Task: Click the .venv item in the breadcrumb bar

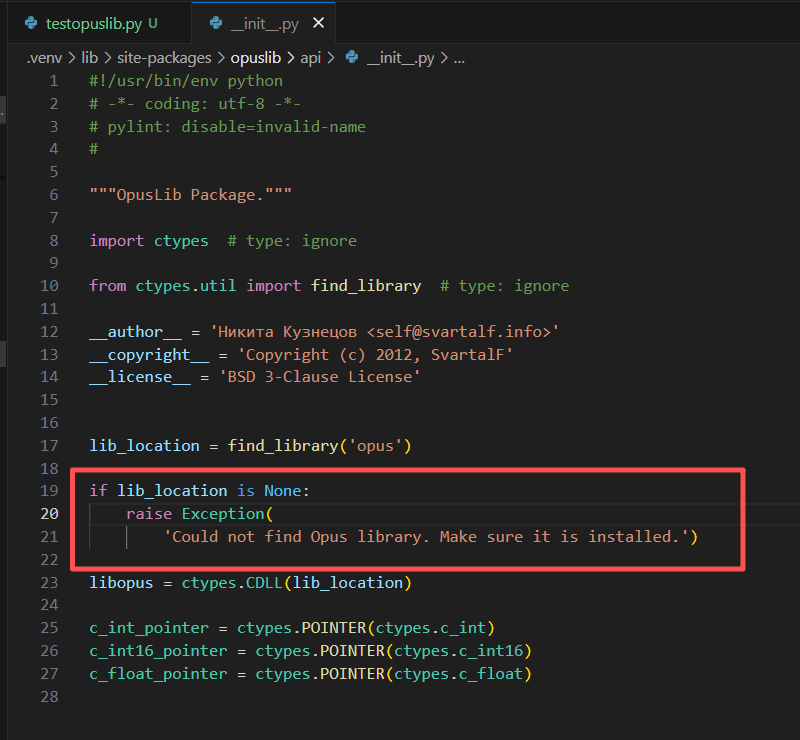Action: pyautogui.click(x=42, y=57)
